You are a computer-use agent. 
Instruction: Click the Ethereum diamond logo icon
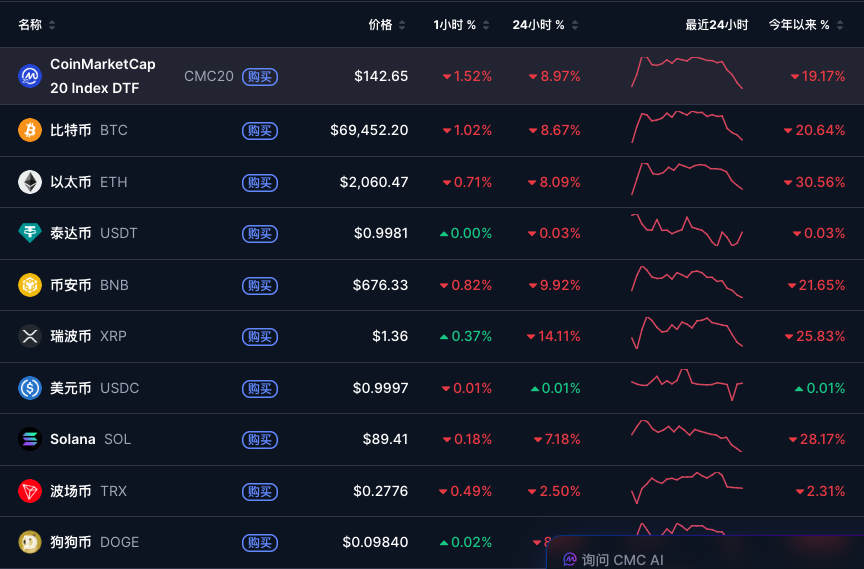30,182
